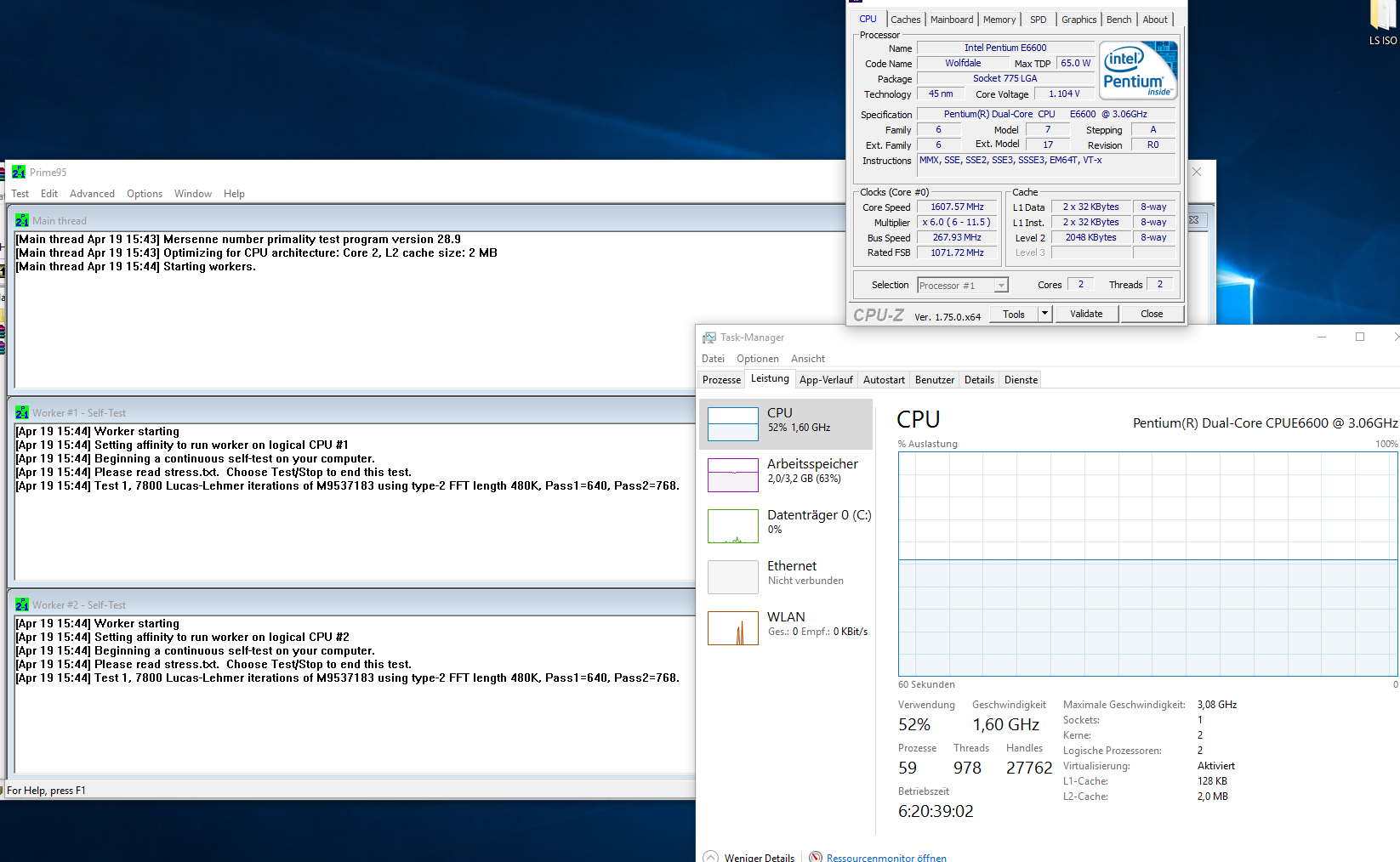Open the Options menu in Prime95
This screenshot has width=1400, height=862.
click(x=145, y=194)
